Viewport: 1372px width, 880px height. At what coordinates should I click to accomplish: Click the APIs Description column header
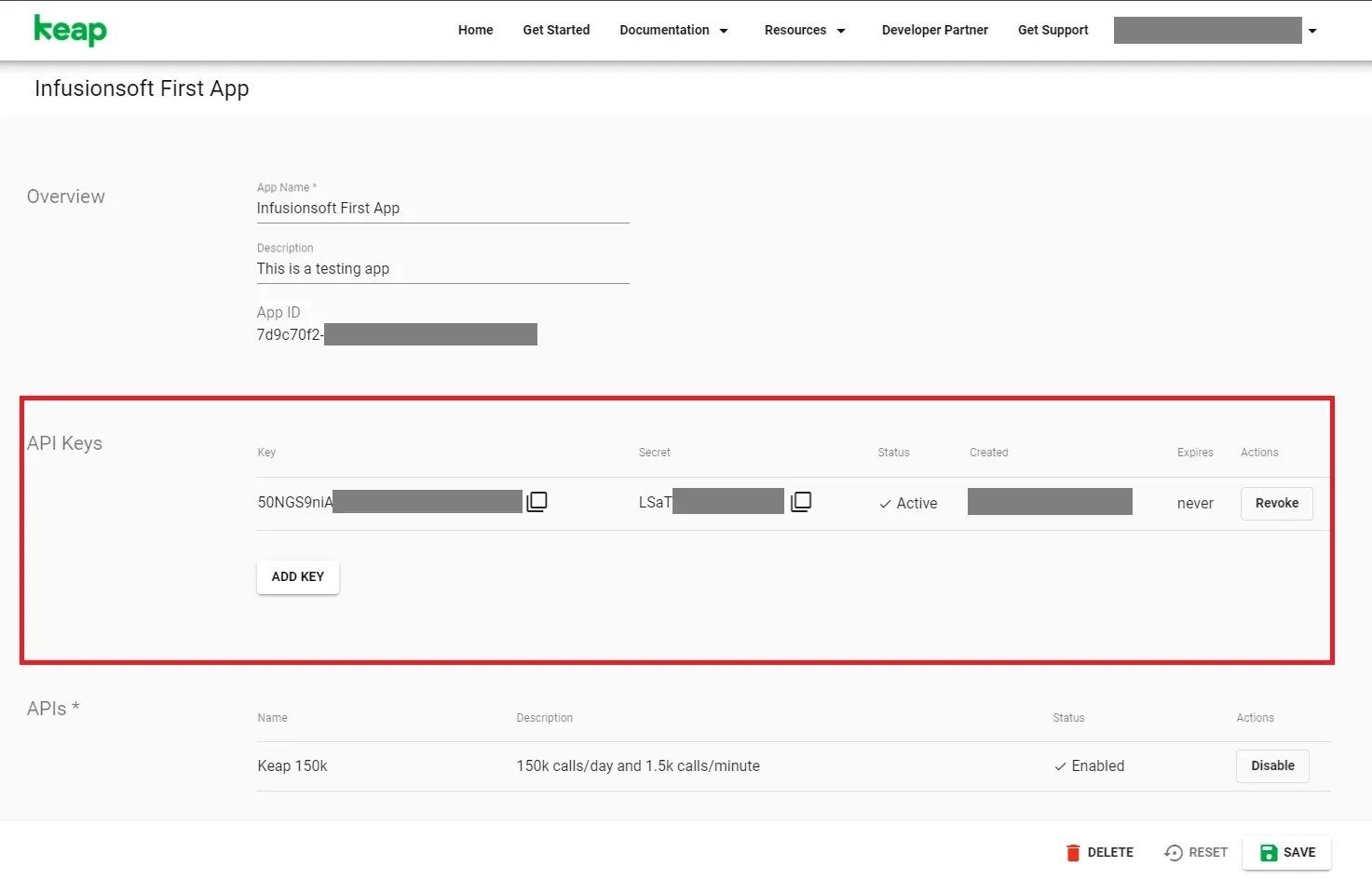point(544,718)
